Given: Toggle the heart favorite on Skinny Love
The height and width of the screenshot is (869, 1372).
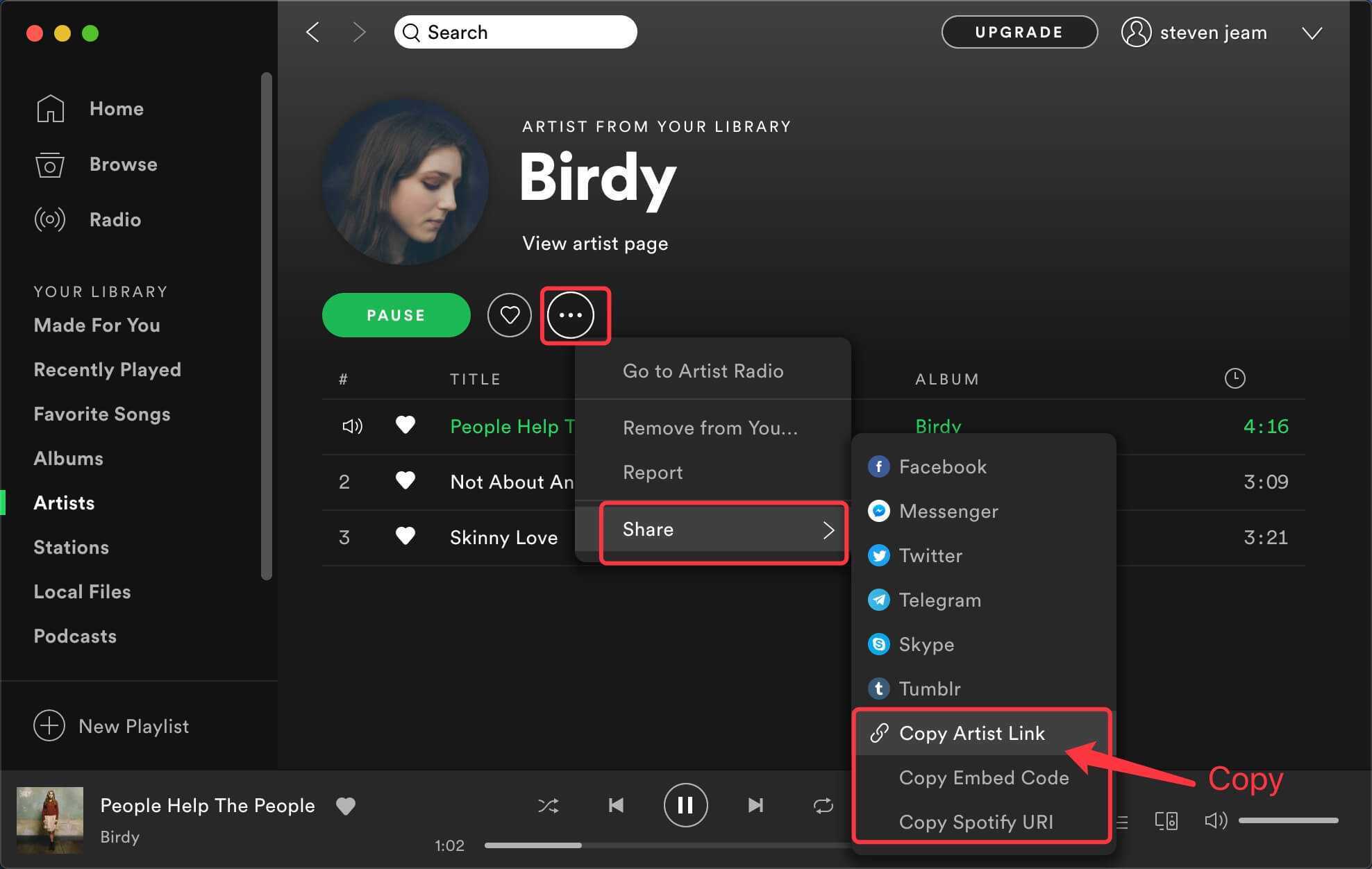Looking at the screenshot, I should (x=404, y=537).
